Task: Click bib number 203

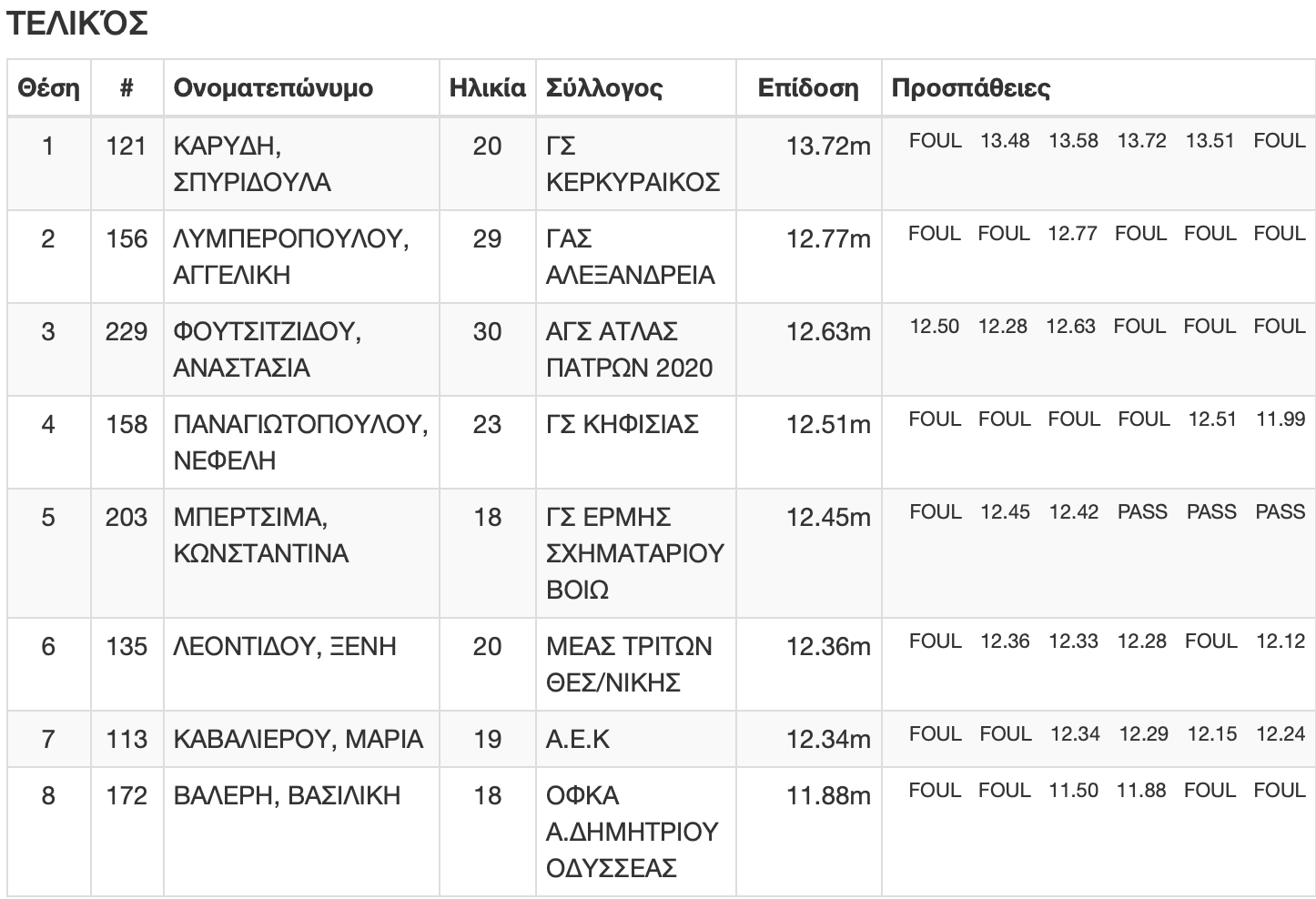Action: (127, 518)
